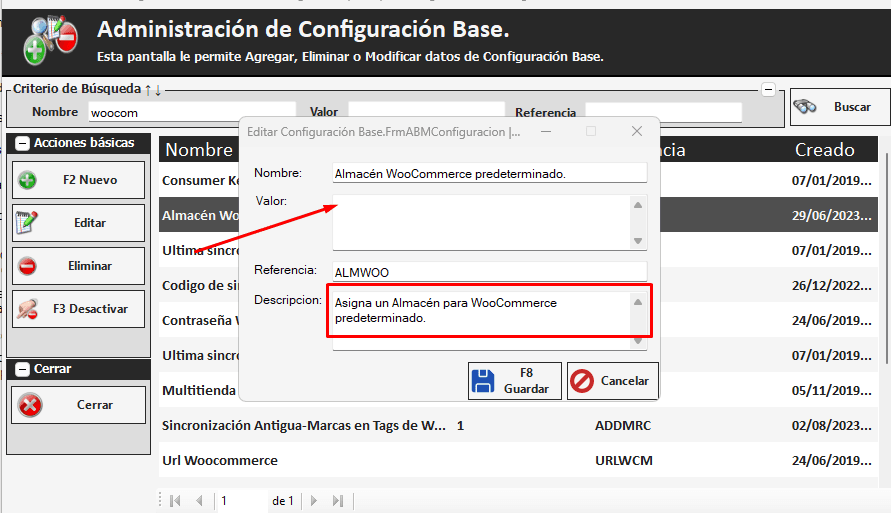Click the Nombre search field with woocom
Image resolution: width=891 pixels, height=513 pixels.
coord(192,113)
